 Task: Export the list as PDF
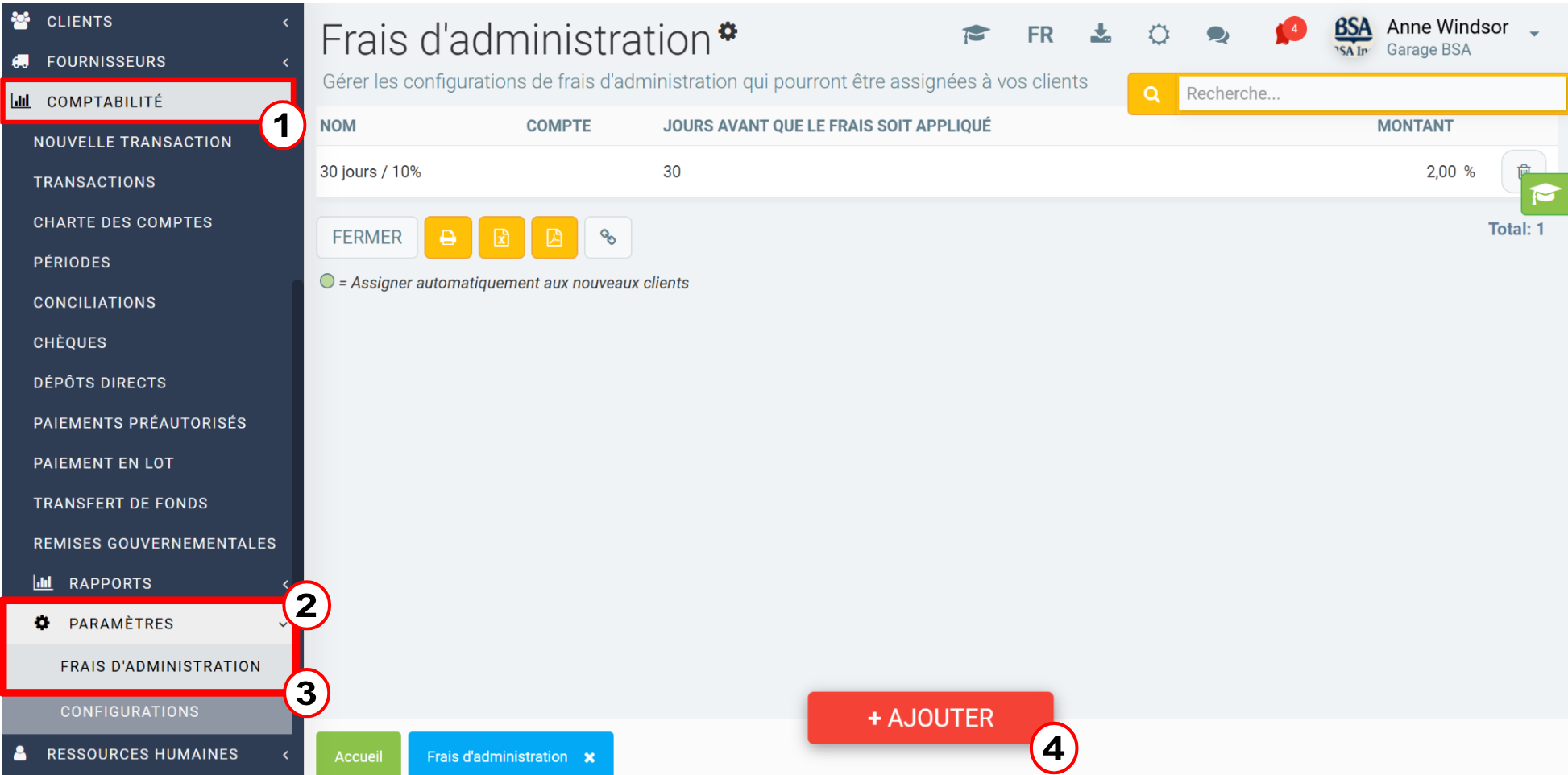click(554, 238)
